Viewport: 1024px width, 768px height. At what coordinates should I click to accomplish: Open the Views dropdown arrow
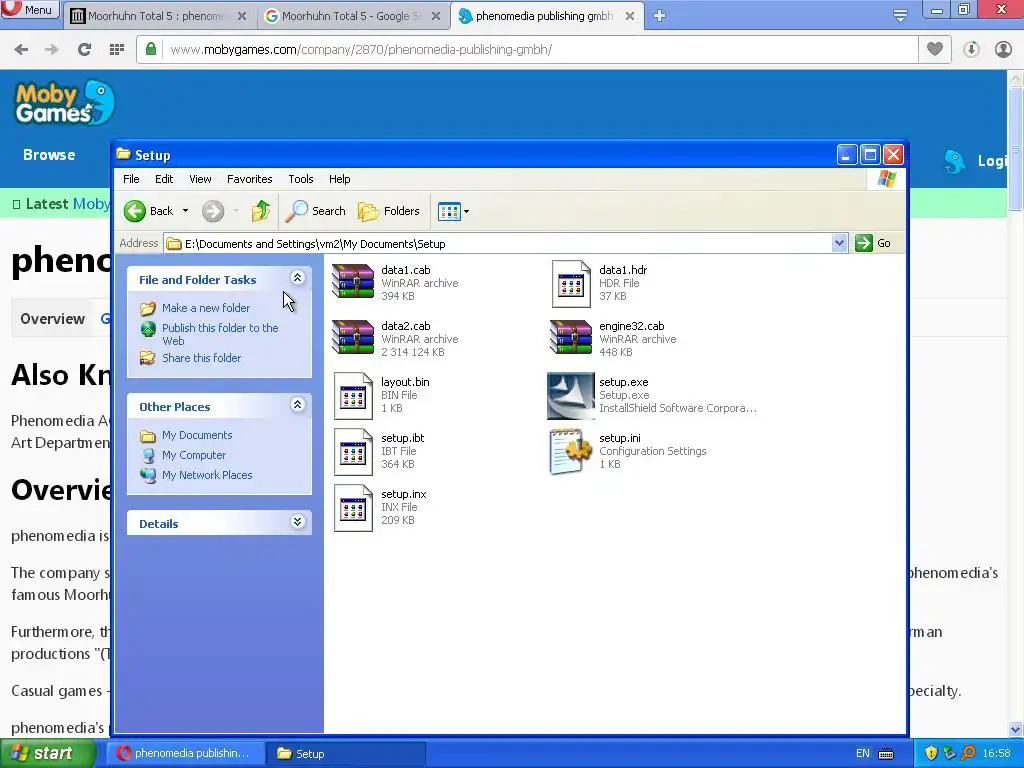[466, 211]
